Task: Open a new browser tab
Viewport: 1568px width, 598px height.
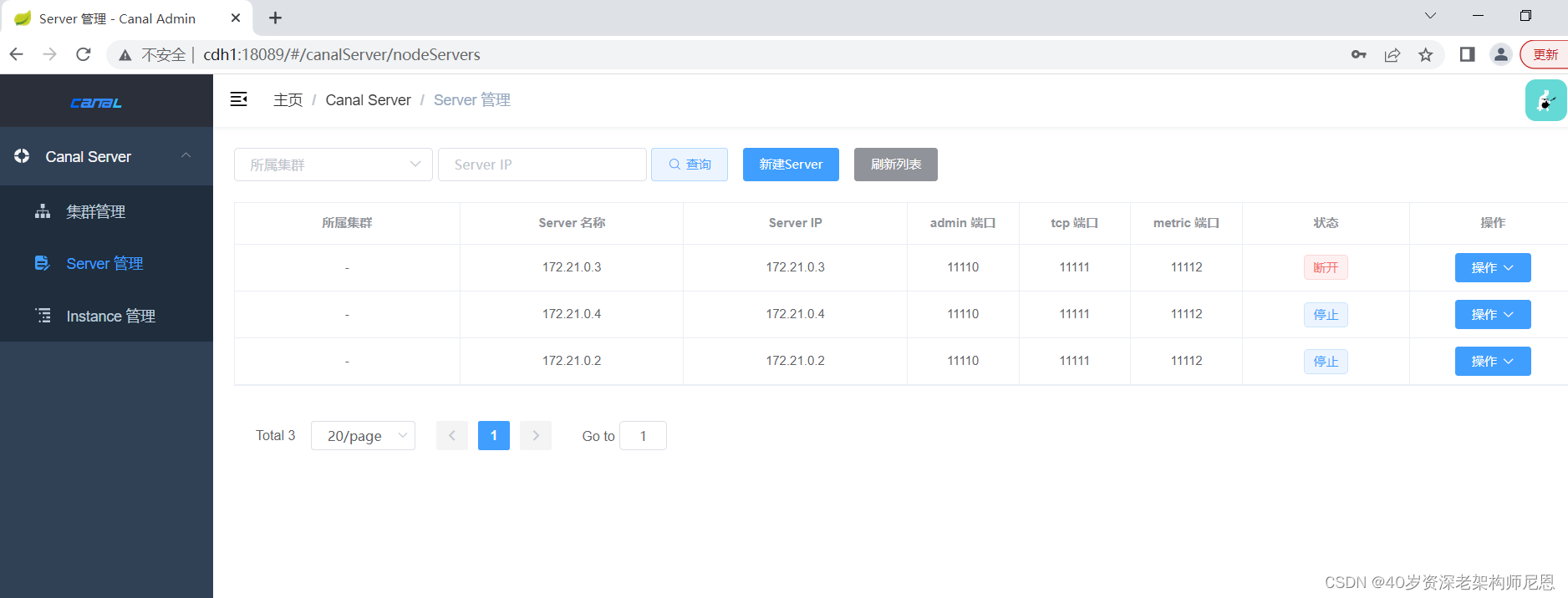Action: 275,18
